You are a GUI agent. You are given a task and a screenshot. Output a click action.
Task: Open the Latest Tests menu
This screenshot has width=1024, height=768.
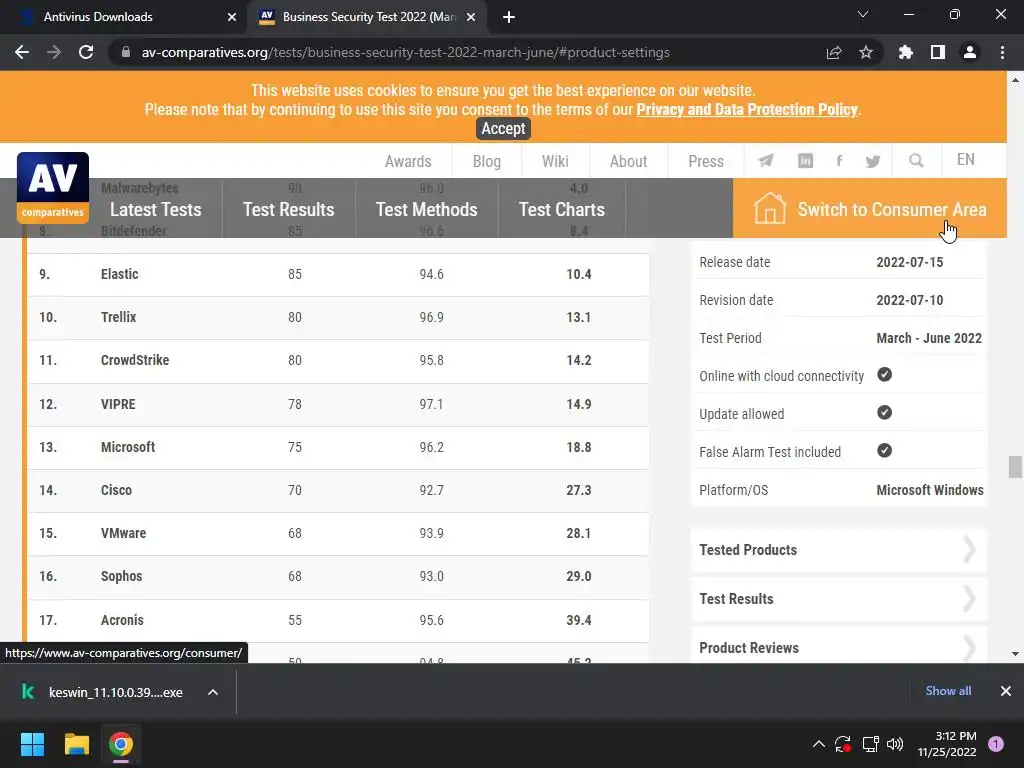155,209
